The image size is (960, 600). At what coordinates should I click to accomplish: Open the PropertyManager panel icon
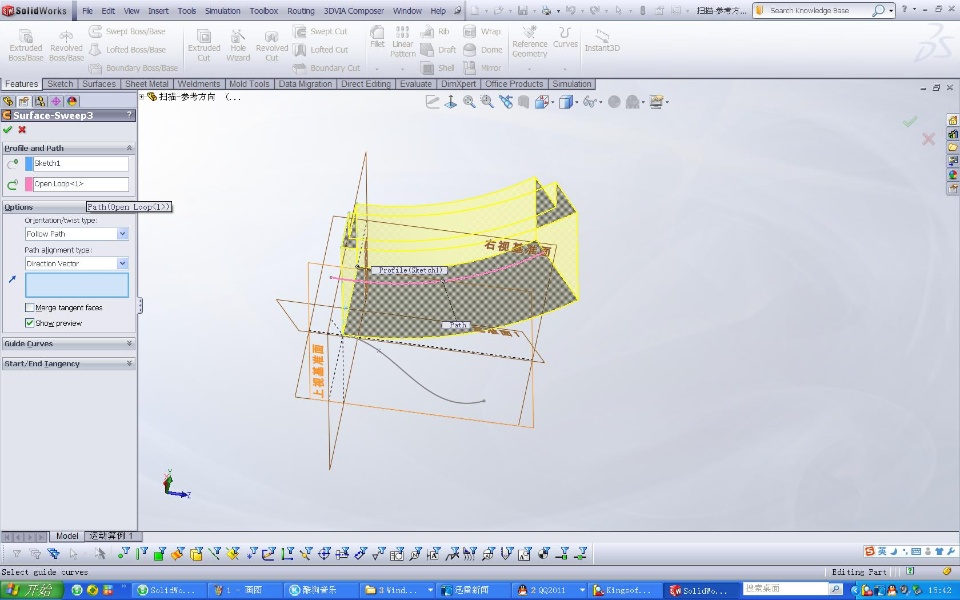(x=24, y=101)
